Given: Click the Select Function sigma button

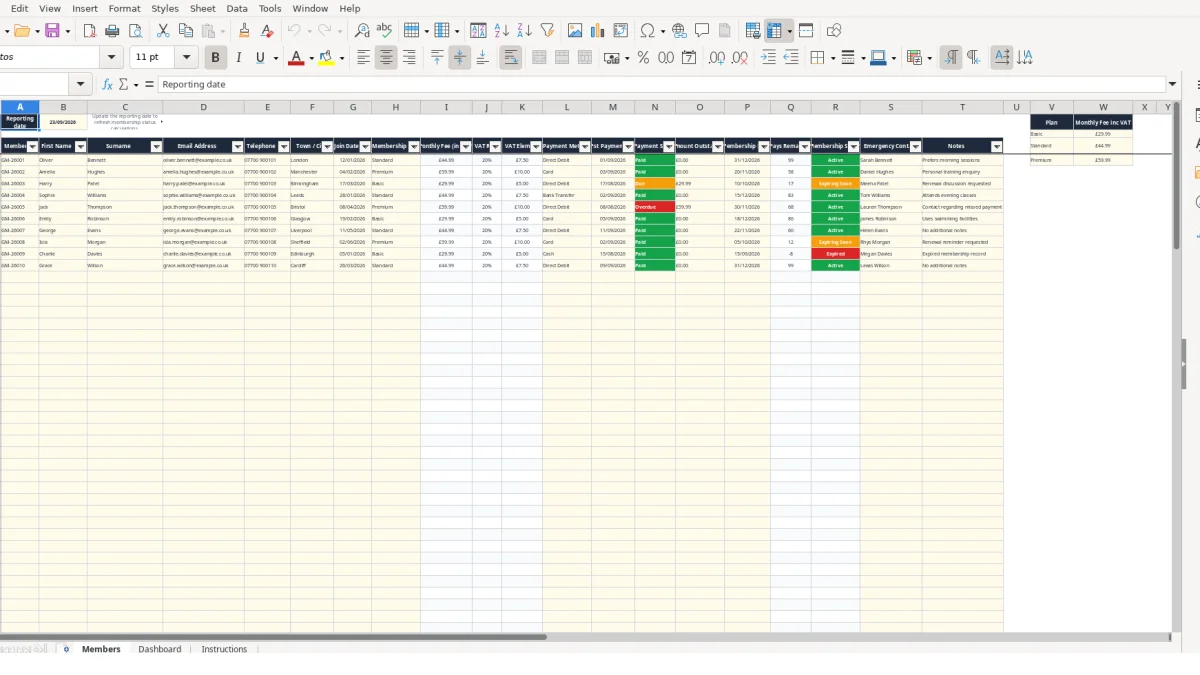Looking at the screenshot, I should 123,85.
